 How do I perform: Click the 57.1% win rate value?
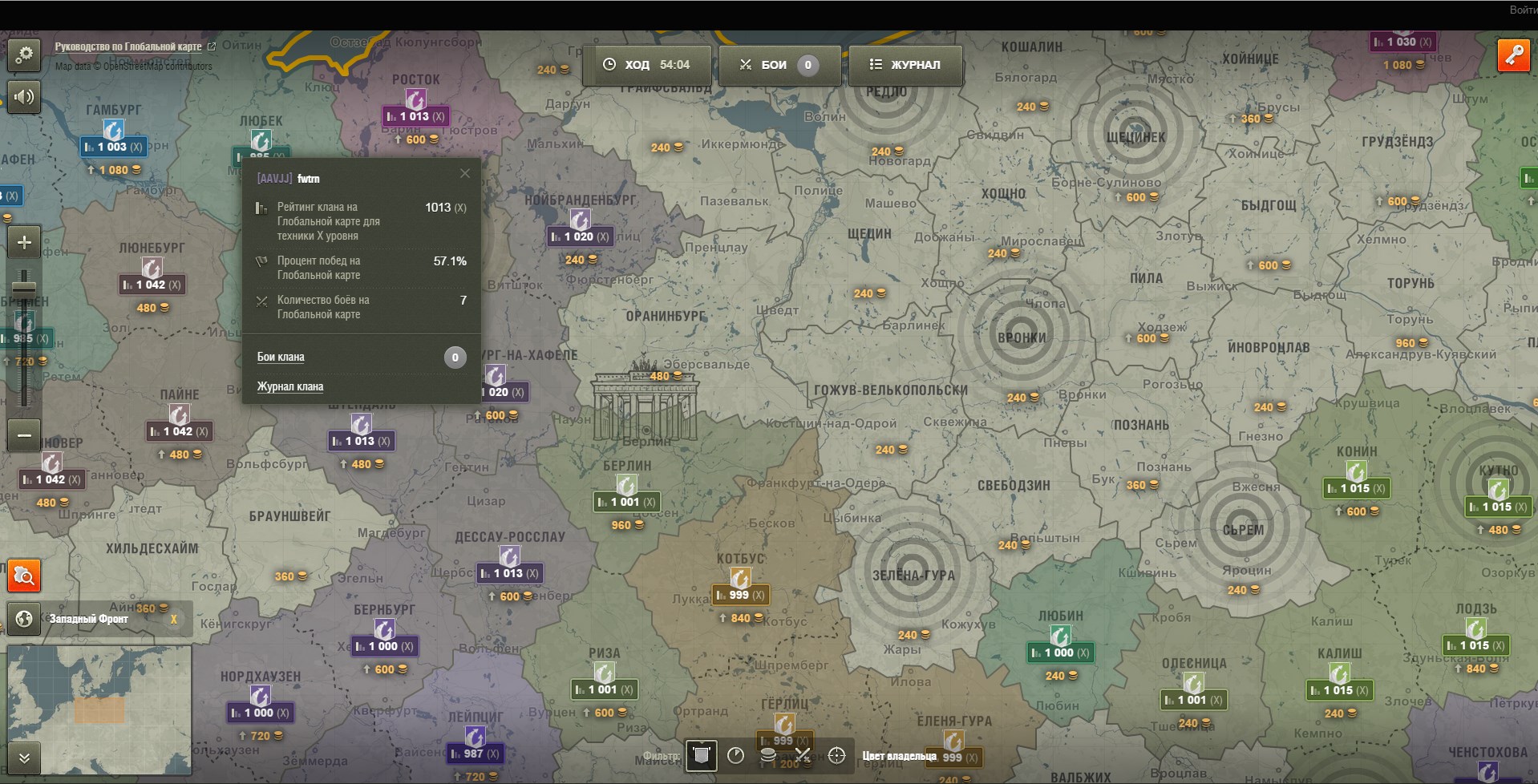(x=450, y=261)
